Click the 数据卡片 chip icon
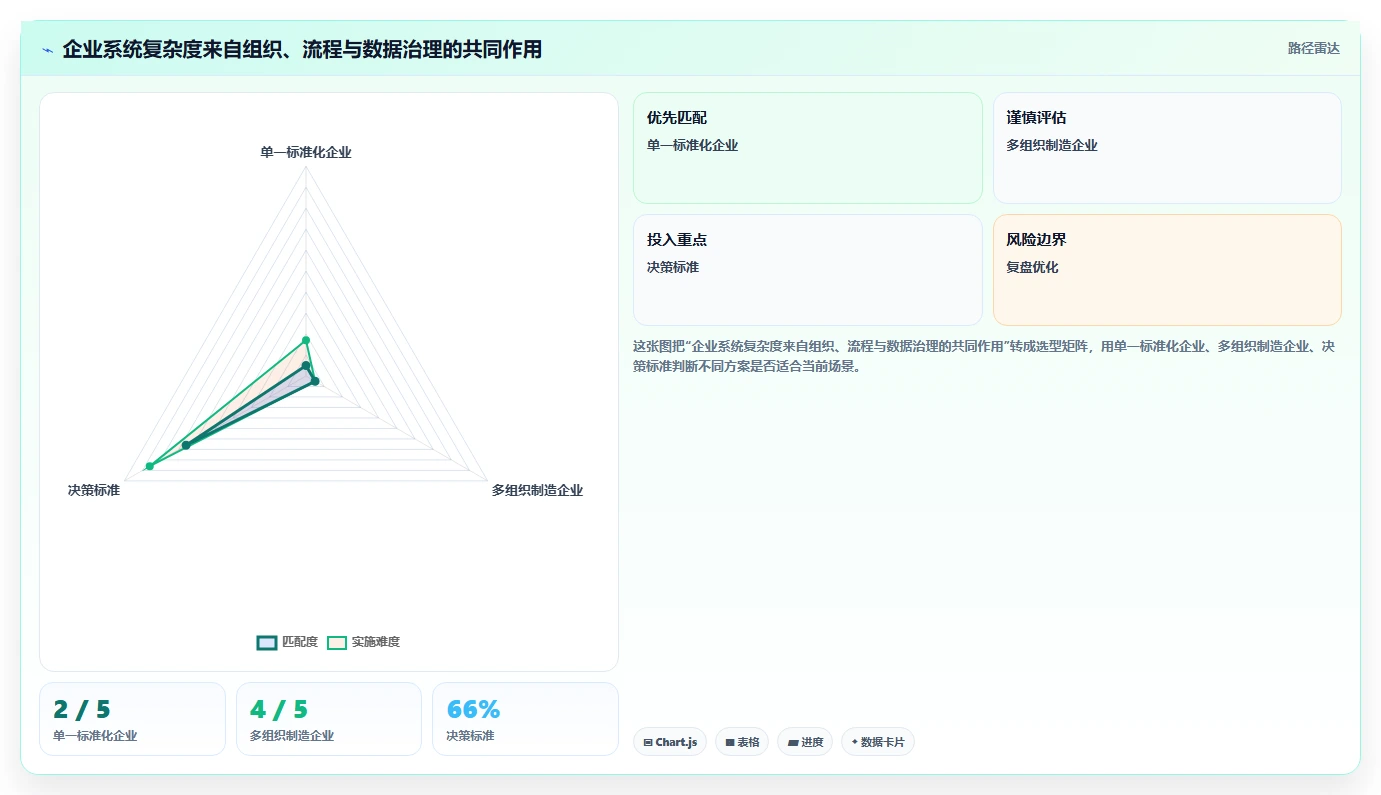 pyautogui.click(x=854, y=742)
